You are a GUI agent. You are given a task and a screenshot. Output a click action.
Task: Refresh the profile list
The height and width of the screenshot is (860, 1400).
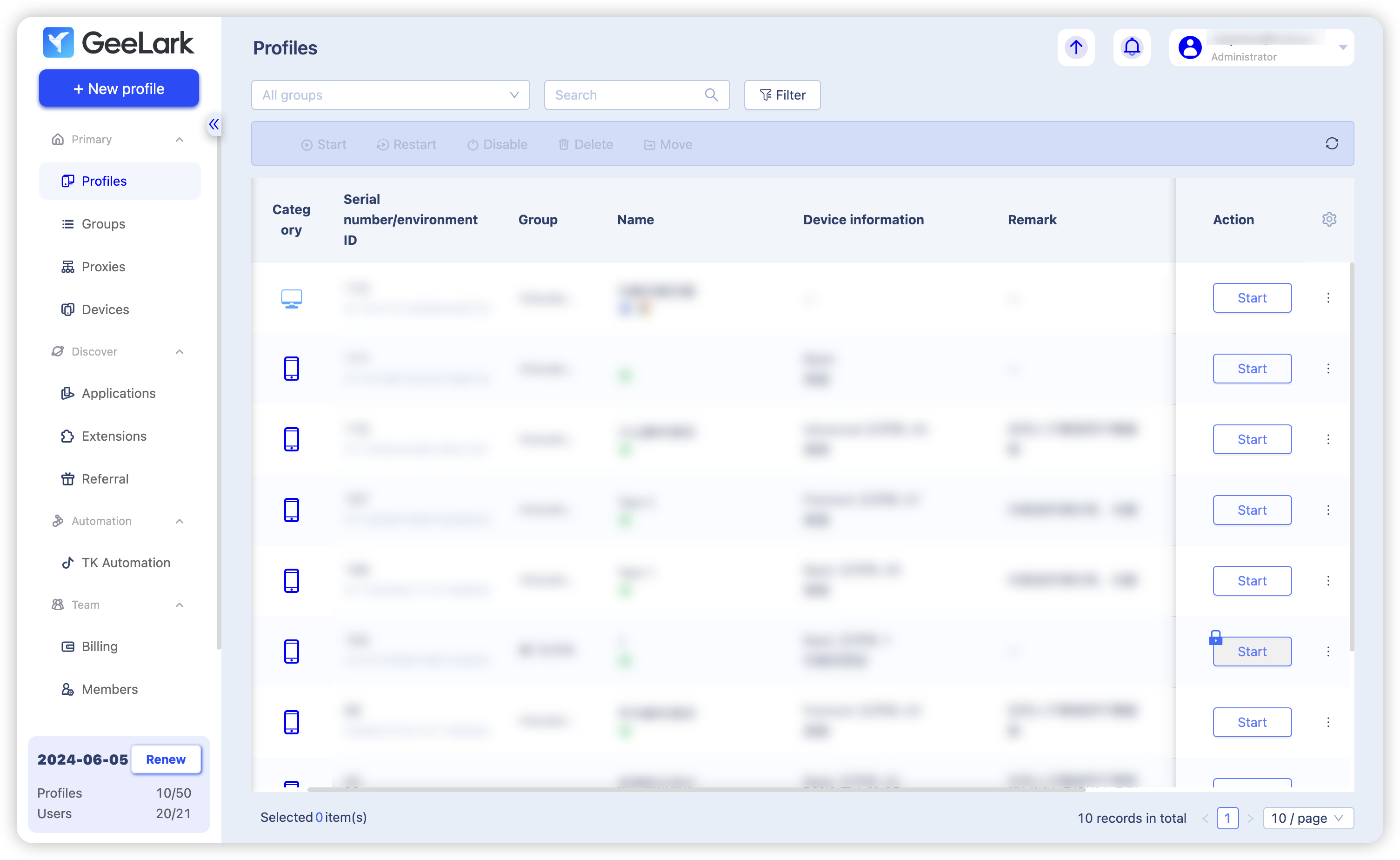(x=1332, y=143)
